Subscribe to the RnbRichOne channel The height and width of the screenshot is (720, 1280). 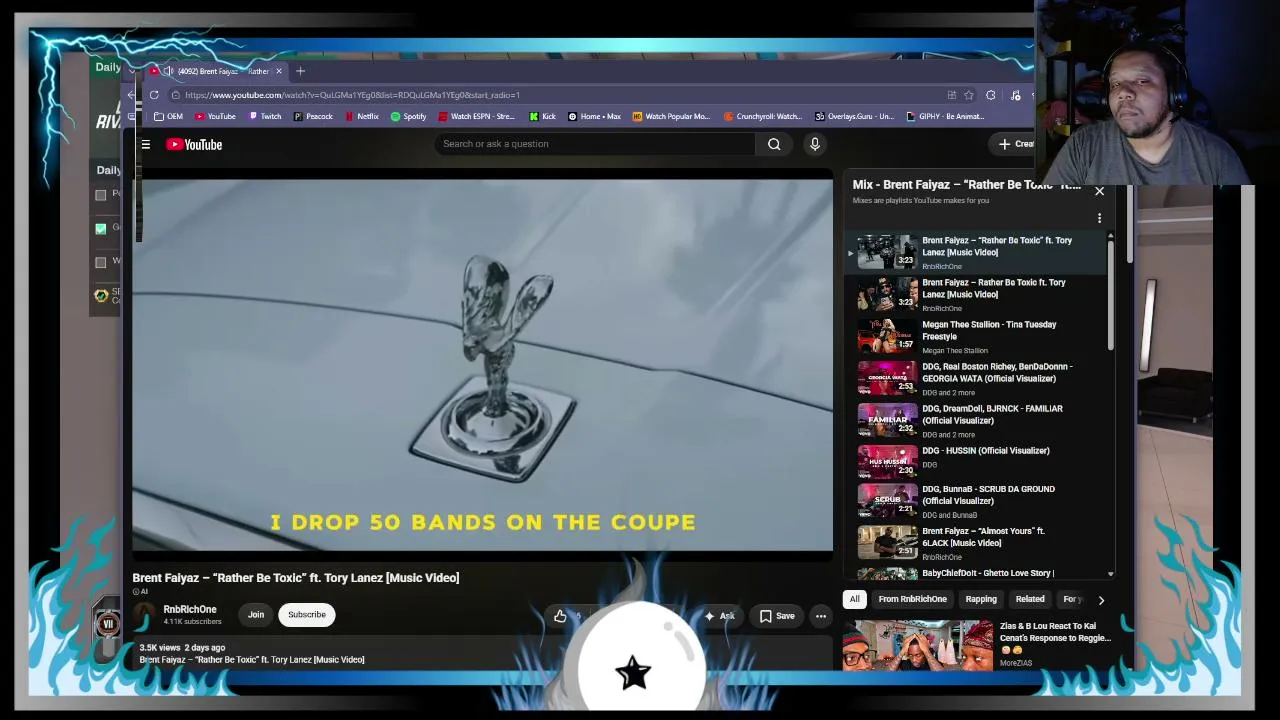tap(307, 615)
